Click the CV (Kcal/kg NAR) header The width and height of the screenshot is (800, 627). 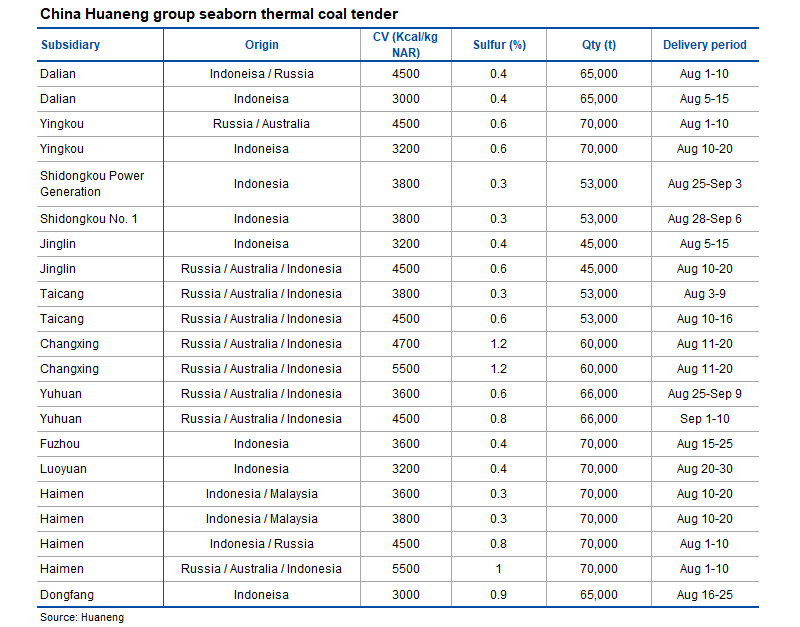tap(406, 45)
